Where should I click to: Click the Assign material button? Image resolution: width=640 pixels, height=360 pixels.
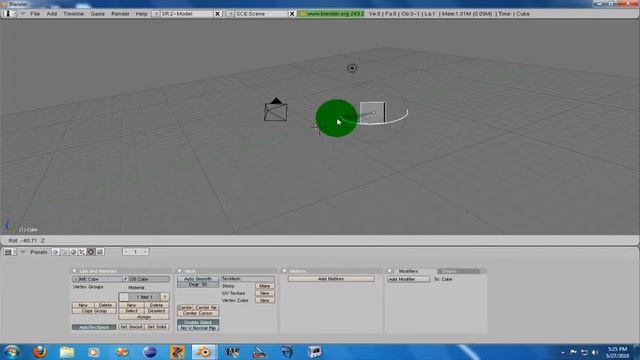coord(144,316)
